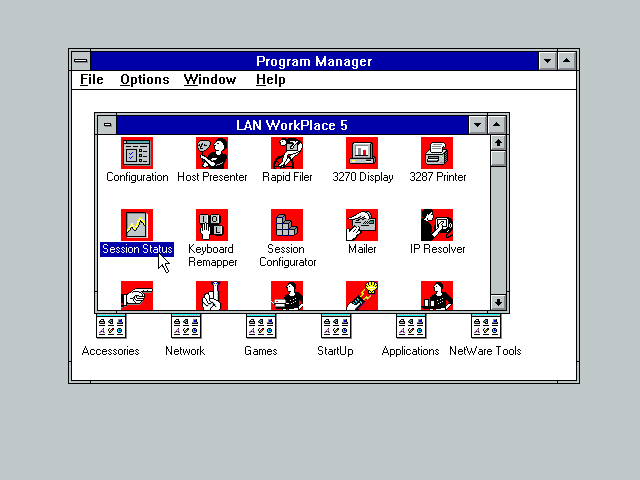Click the "Accessories" label

[111, 351]
